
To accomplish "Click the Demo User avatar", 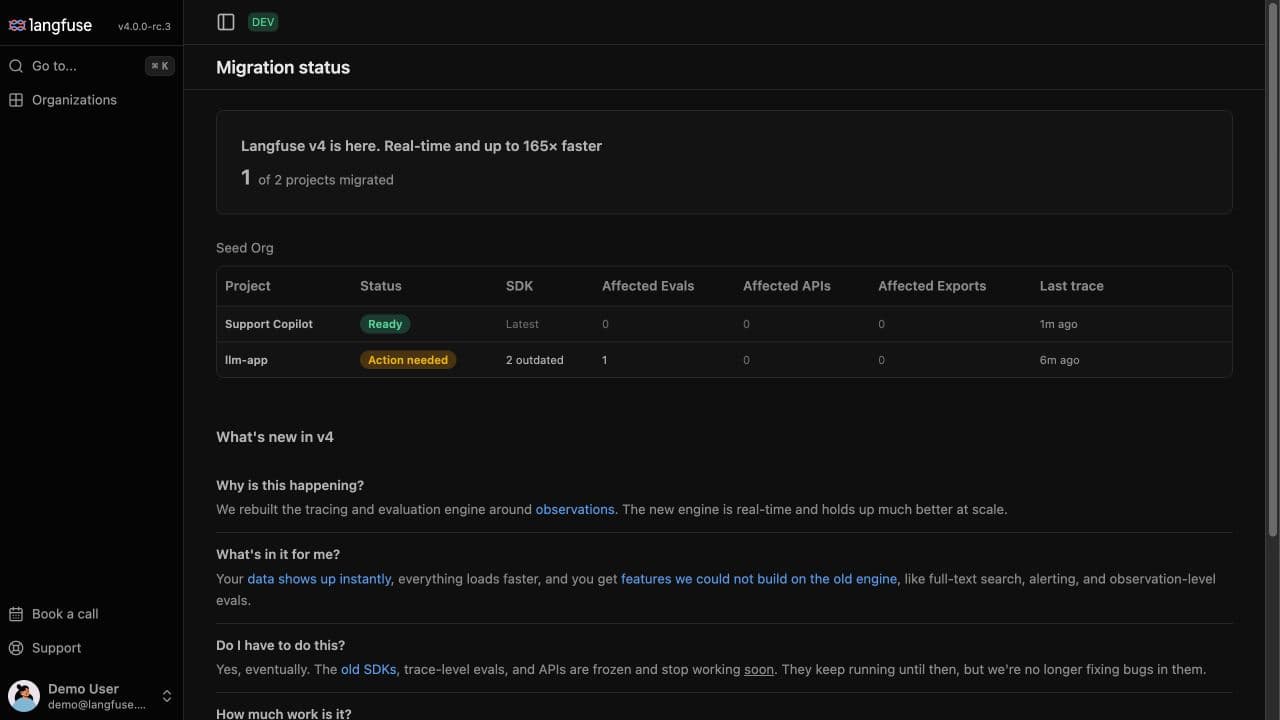I will (x=24, y=696).
